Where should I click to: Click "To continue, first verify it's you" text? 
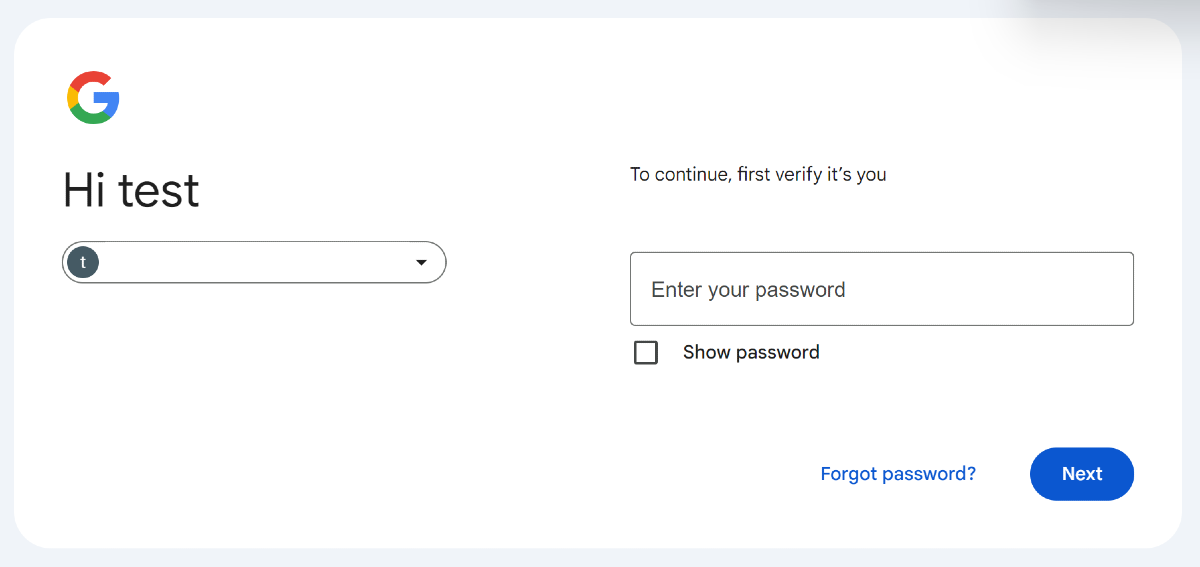tap(758, 175)
